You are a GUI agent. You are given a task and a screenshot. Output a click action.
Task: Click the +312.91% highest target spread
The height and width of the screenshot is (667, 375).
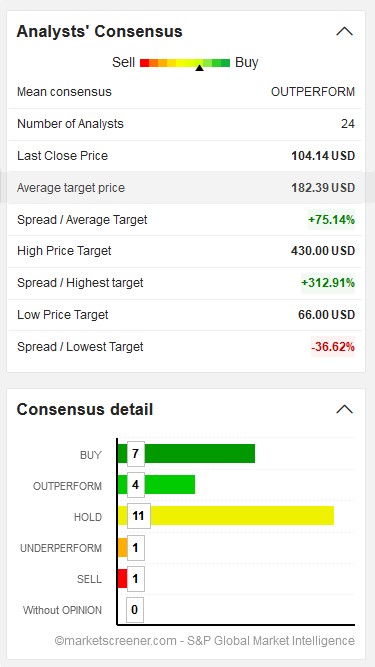(x=328, y=283)
